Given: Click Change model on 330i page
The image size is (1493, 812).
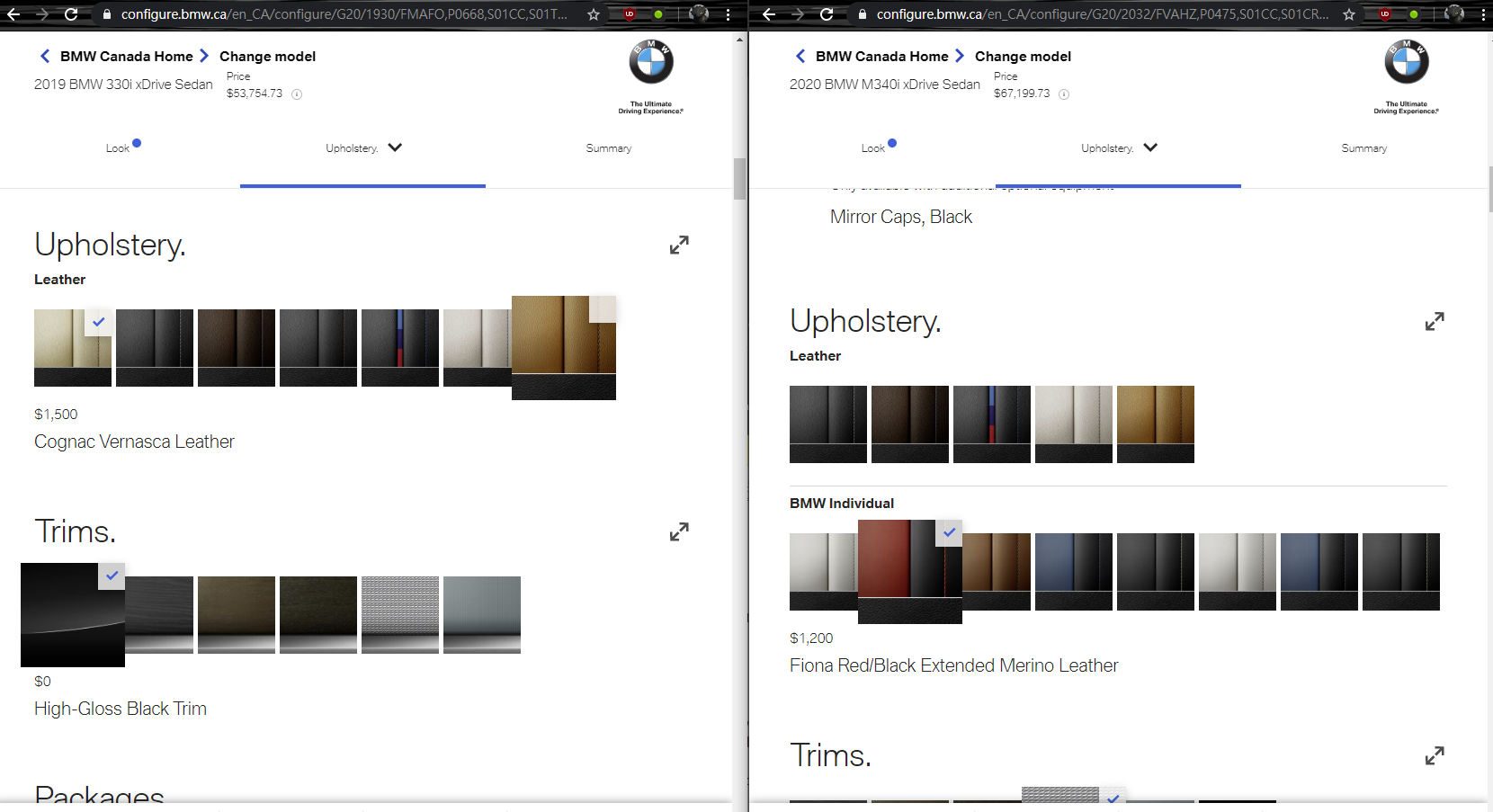Looking at the screenshot, I should [x=267, y=56].
